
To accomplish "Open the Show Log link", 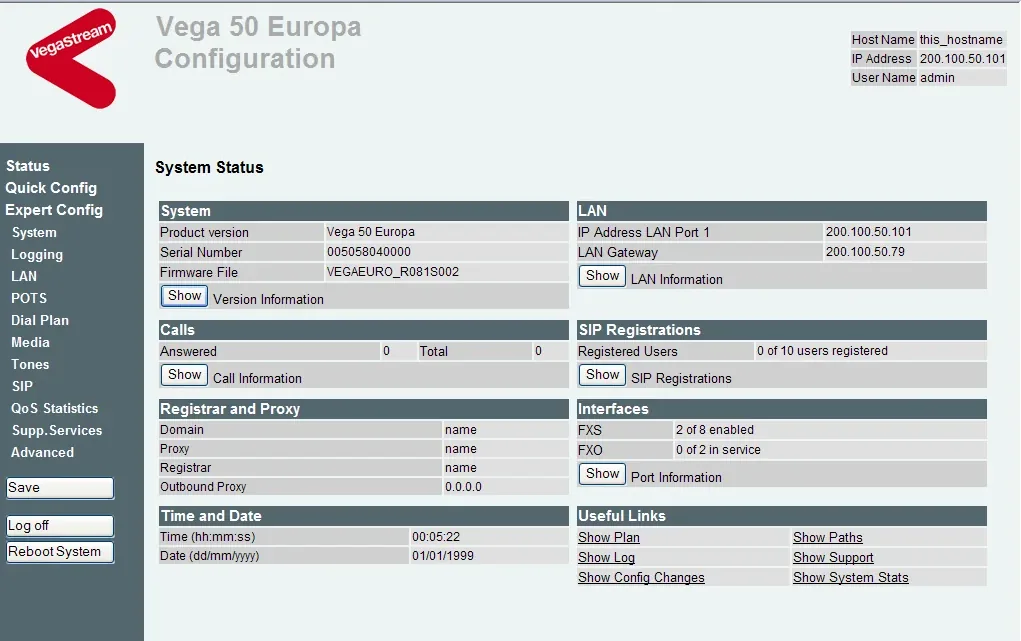I will tap(606, 558).
